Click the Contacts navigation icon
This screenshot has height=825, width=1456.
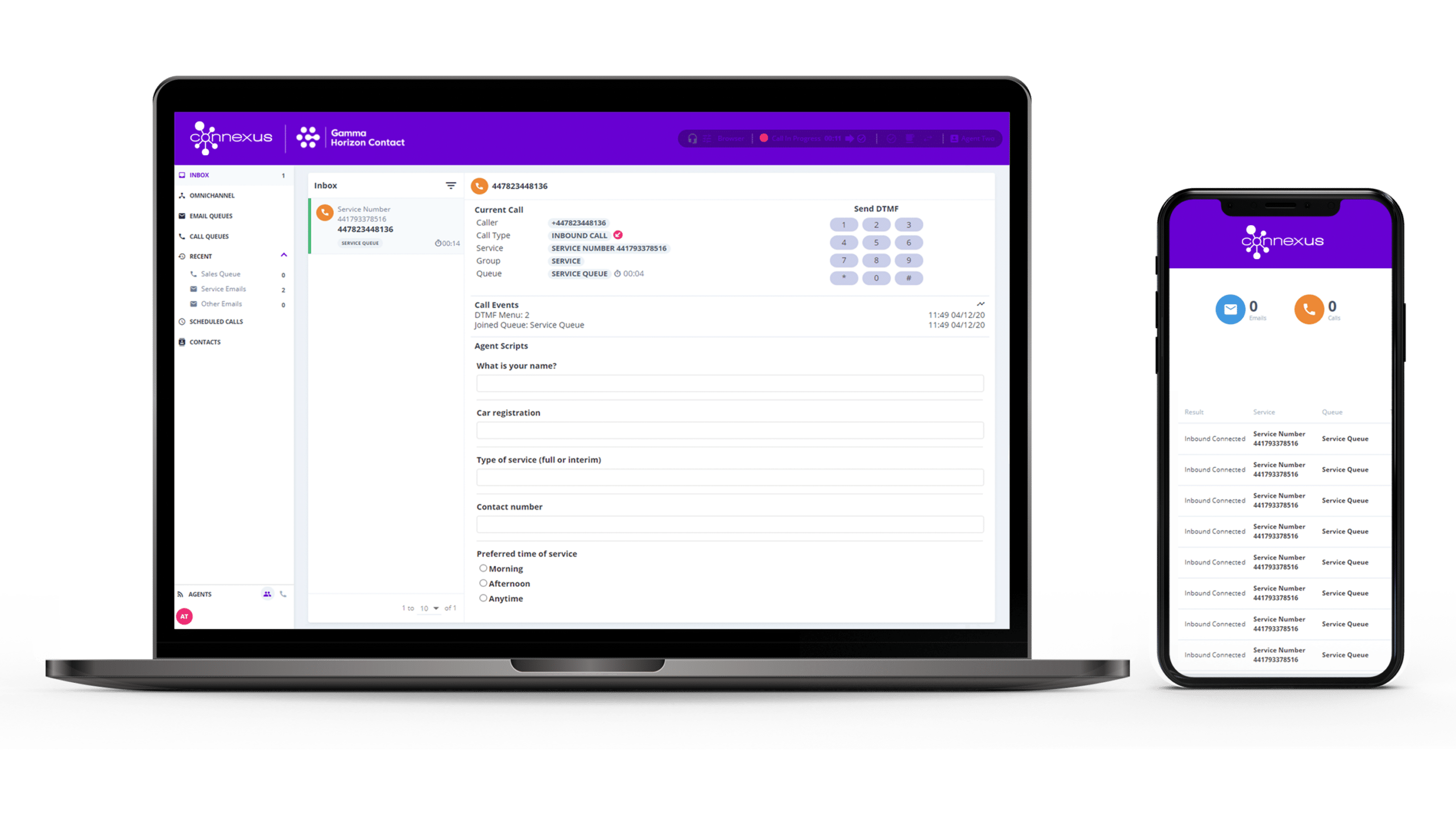[183, 342]
